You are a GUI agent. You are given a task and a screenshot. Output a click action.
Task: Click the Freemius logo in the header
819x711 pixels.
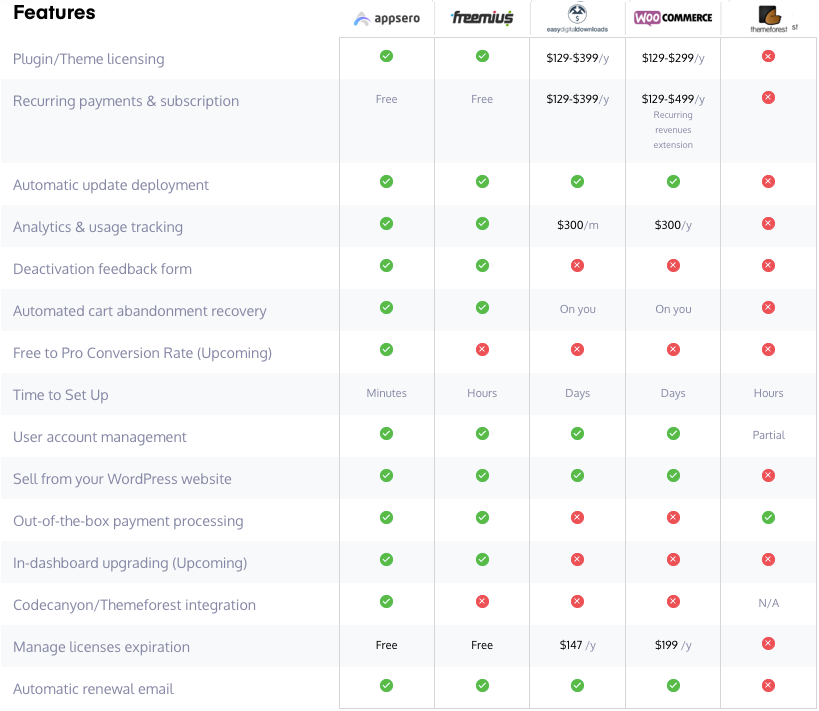coord(482,18)
